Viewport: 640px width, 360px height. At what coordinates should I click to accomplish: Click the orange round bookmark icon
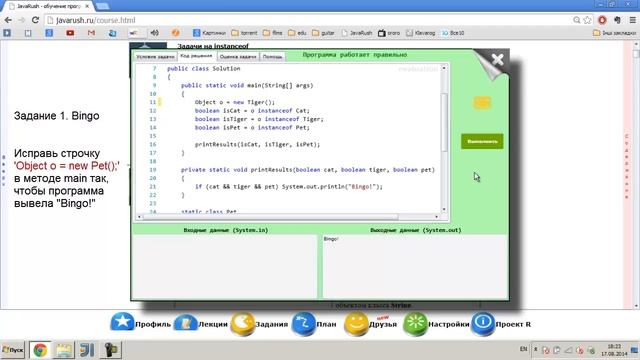click(176, 33)
